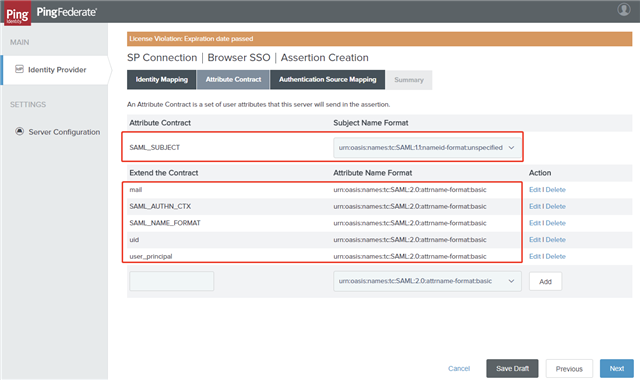
Task: Select the SAML_NAME_FORMAT attribute name
Action: [x=165, y=223]
